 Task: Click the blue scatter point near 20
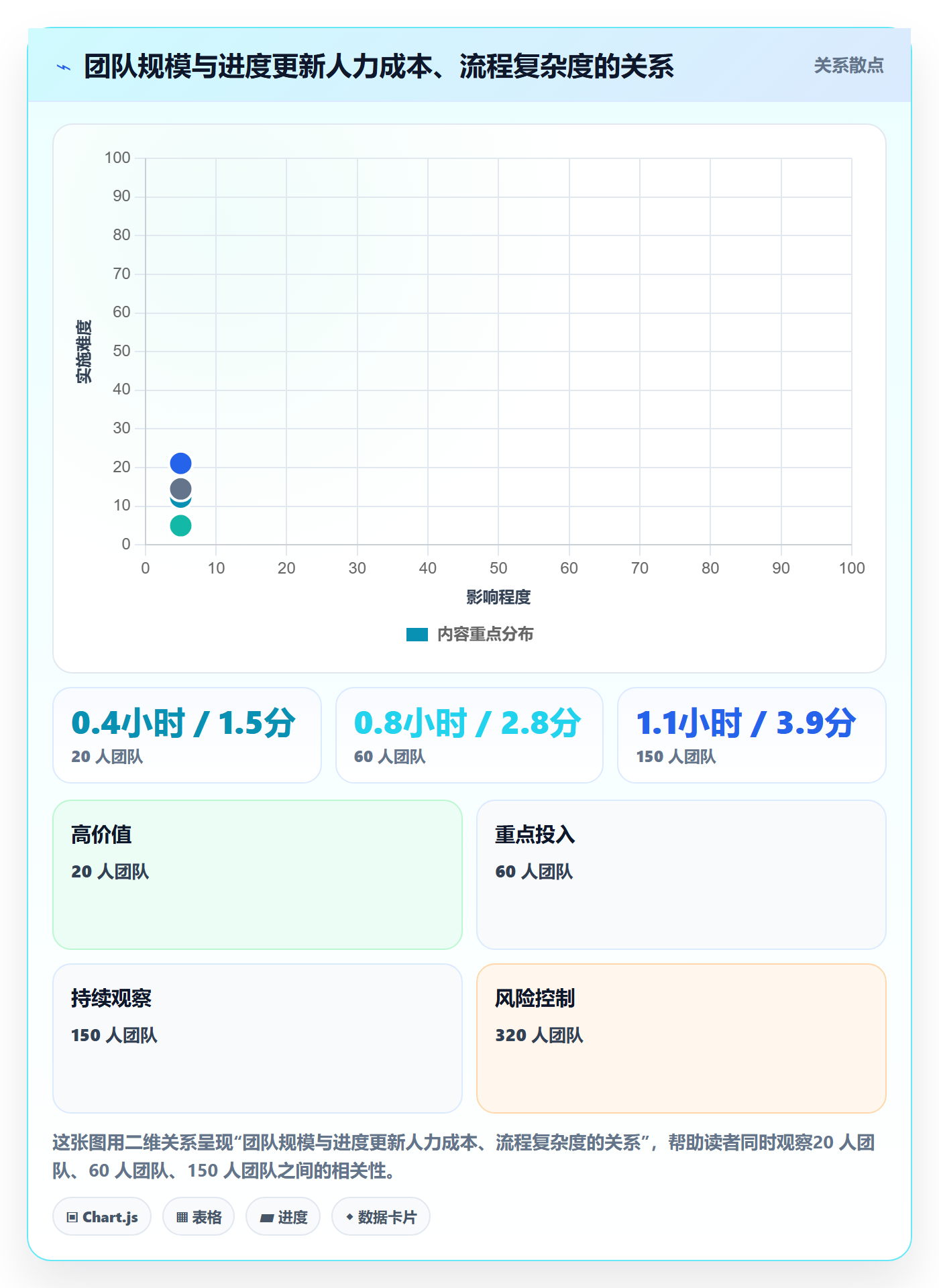click(x=180, y=464)
